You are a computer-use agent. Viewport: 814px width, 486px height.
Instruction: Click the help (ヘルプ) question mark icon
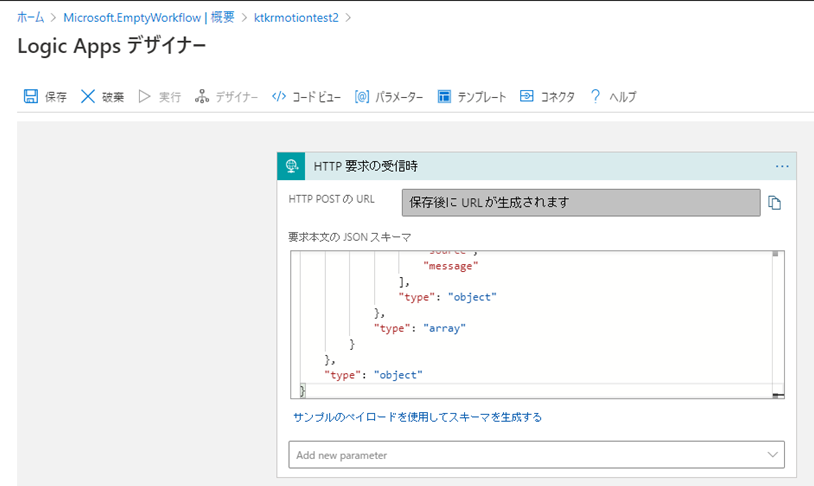pos(595,96)
